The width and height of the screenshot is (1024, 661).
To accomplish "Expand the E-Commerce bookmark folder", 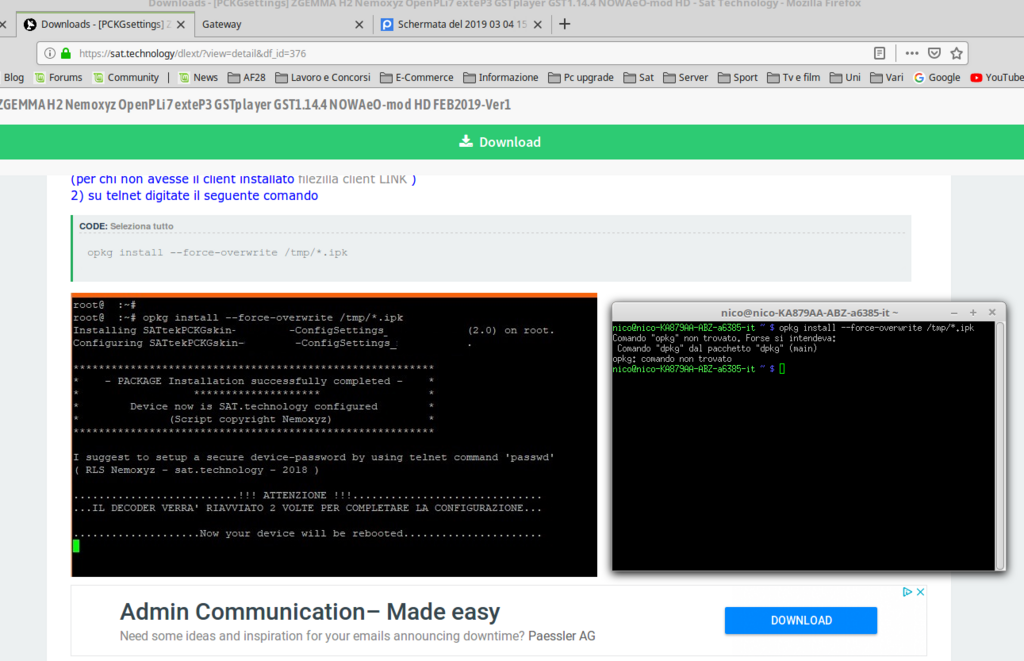I will pyautogui.click(x=417, y=78).
